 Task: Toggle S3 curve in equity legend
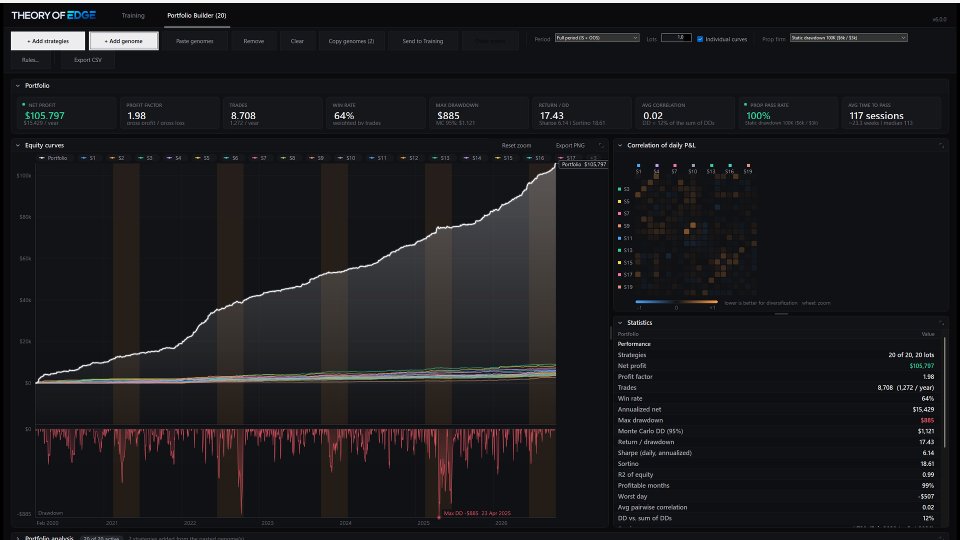tap(145, 158)
